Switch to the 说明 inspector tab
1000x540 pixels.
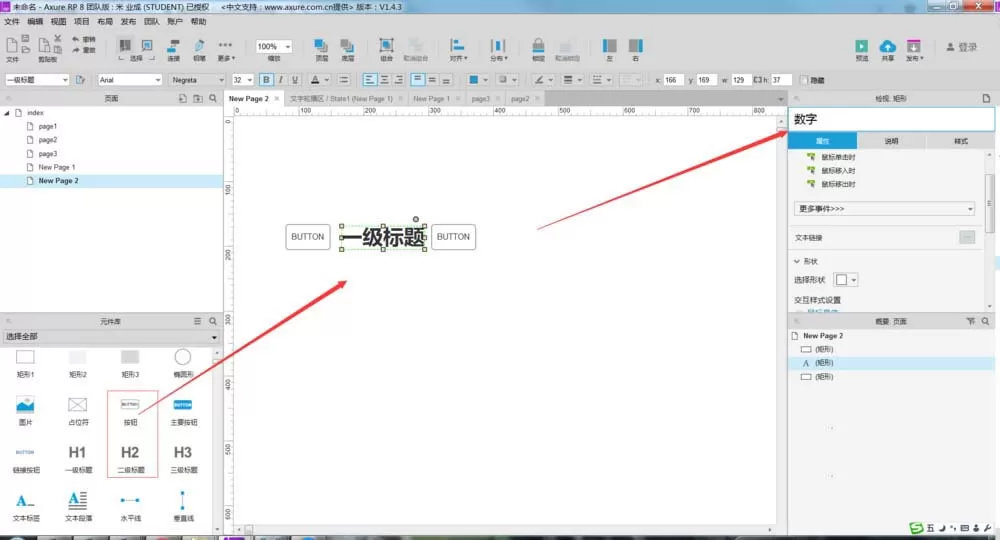click(892, 141)
